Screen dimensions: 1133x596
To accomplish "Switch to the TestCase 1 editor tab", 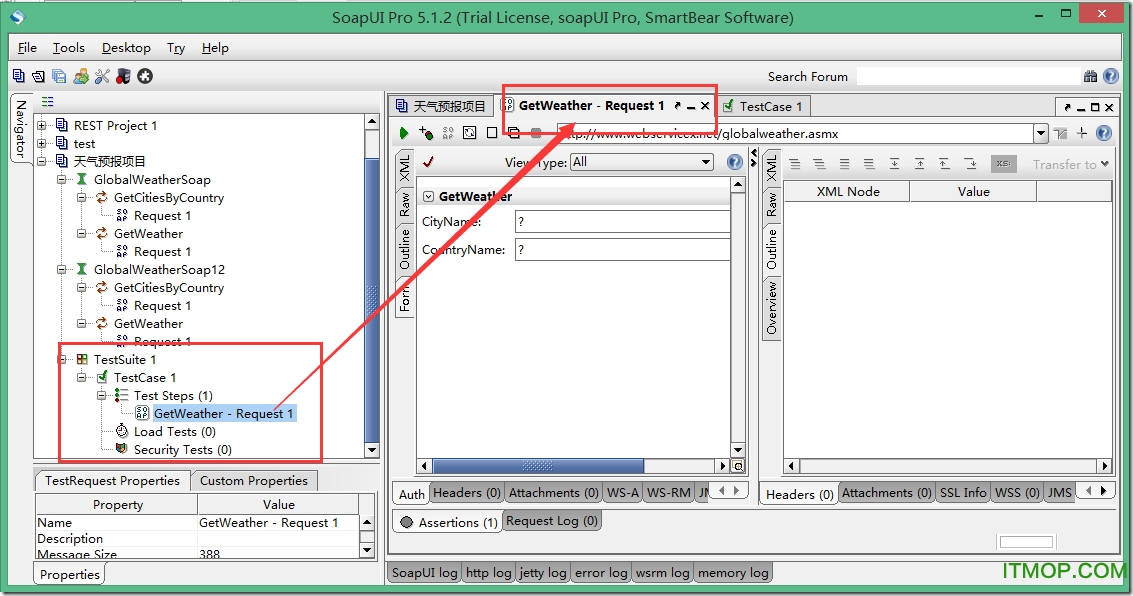I will 764,106.
